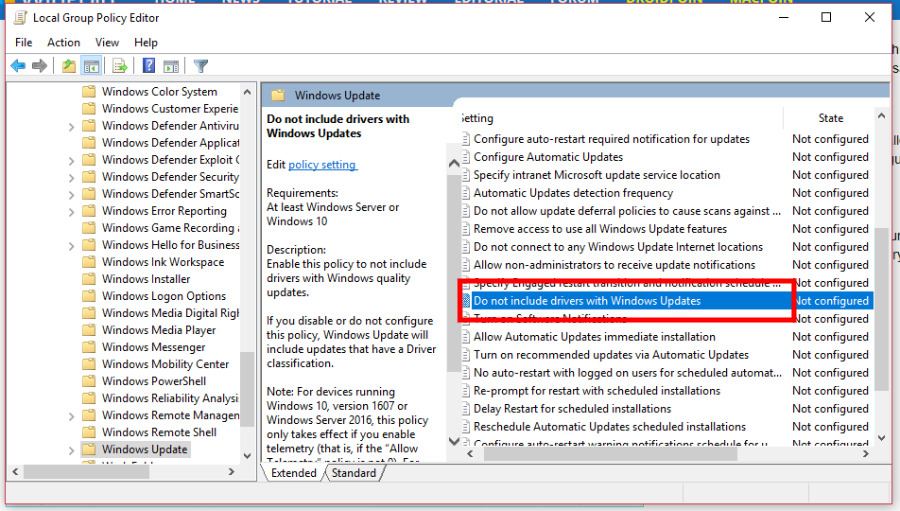This screenshot has width=900, height=511.
Task: Select Windows Remote Shell tree folder
Action: (x=159, y=432)
